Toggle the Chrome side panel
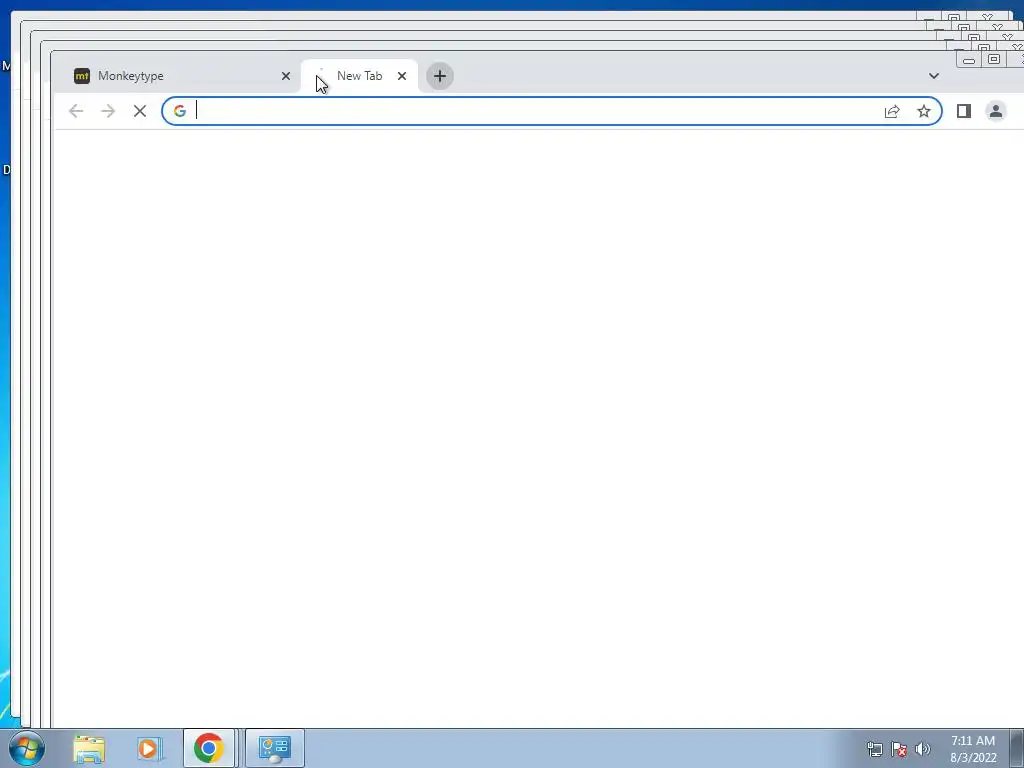The height and width of the screenshot is (768, 1024). (964, 111)
